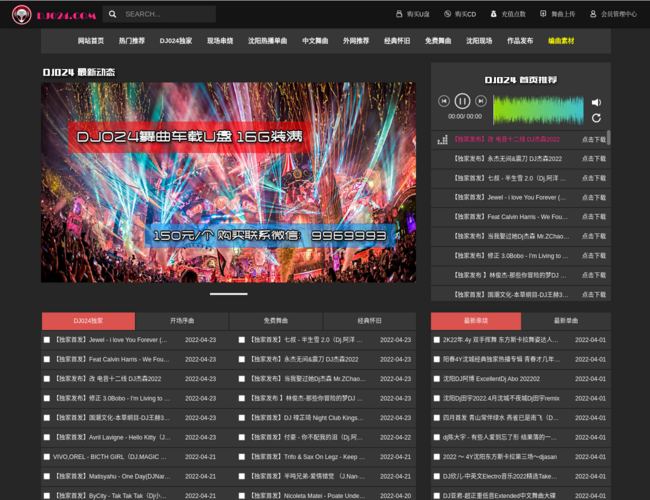Open 编曲素材 in navigation menu
The width and height of the screenshot is (650, 500).
[x=561, y=41]
